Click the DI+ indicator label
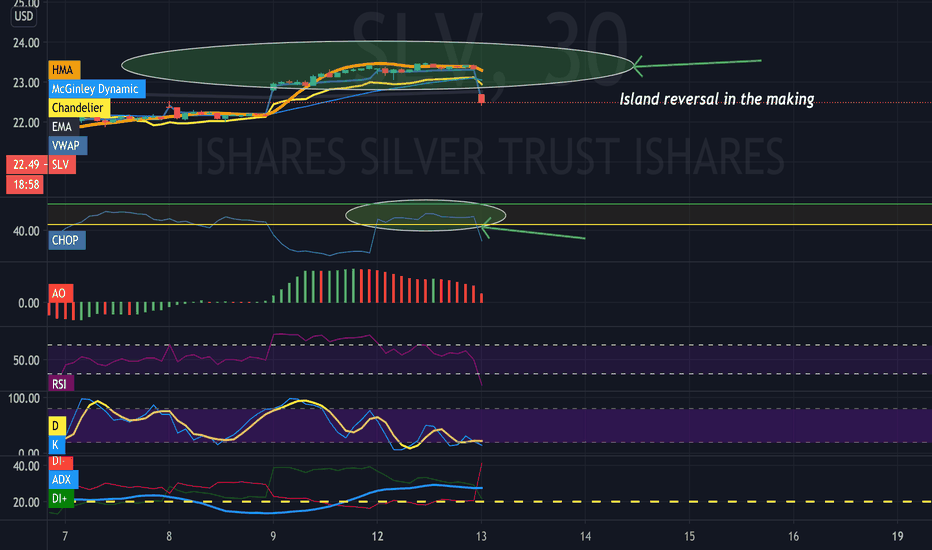 (61, 498)
